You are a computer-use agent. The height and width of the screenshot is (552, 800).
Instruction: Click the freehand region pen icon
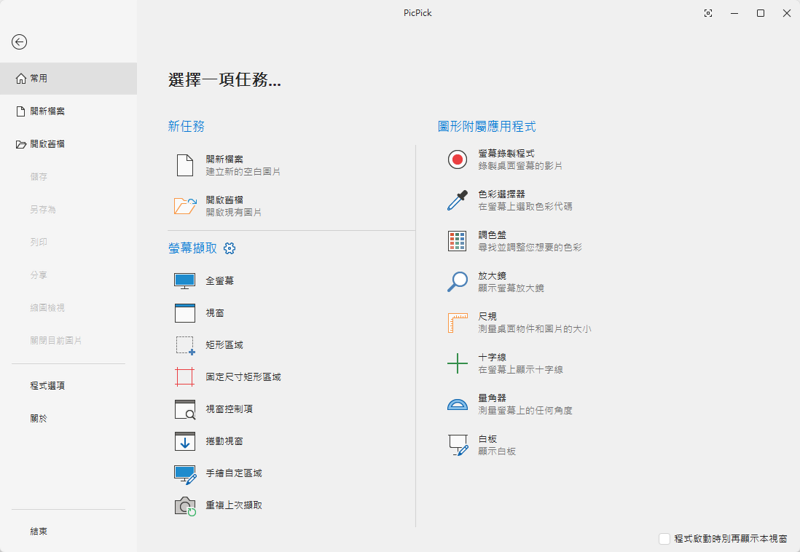click(185, 474)
